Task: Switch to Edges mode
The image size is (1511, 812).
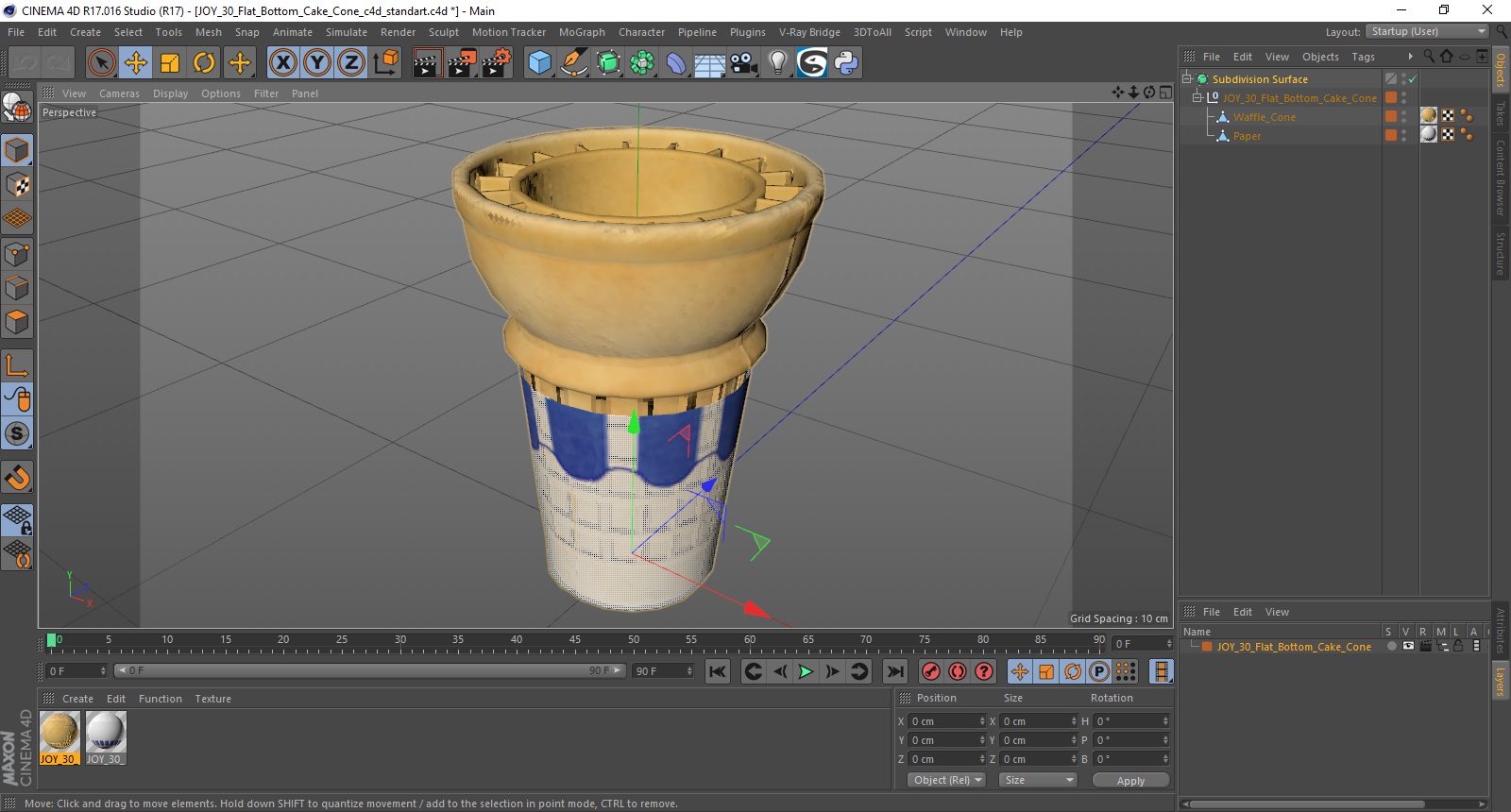Action: tap(17, 287)
